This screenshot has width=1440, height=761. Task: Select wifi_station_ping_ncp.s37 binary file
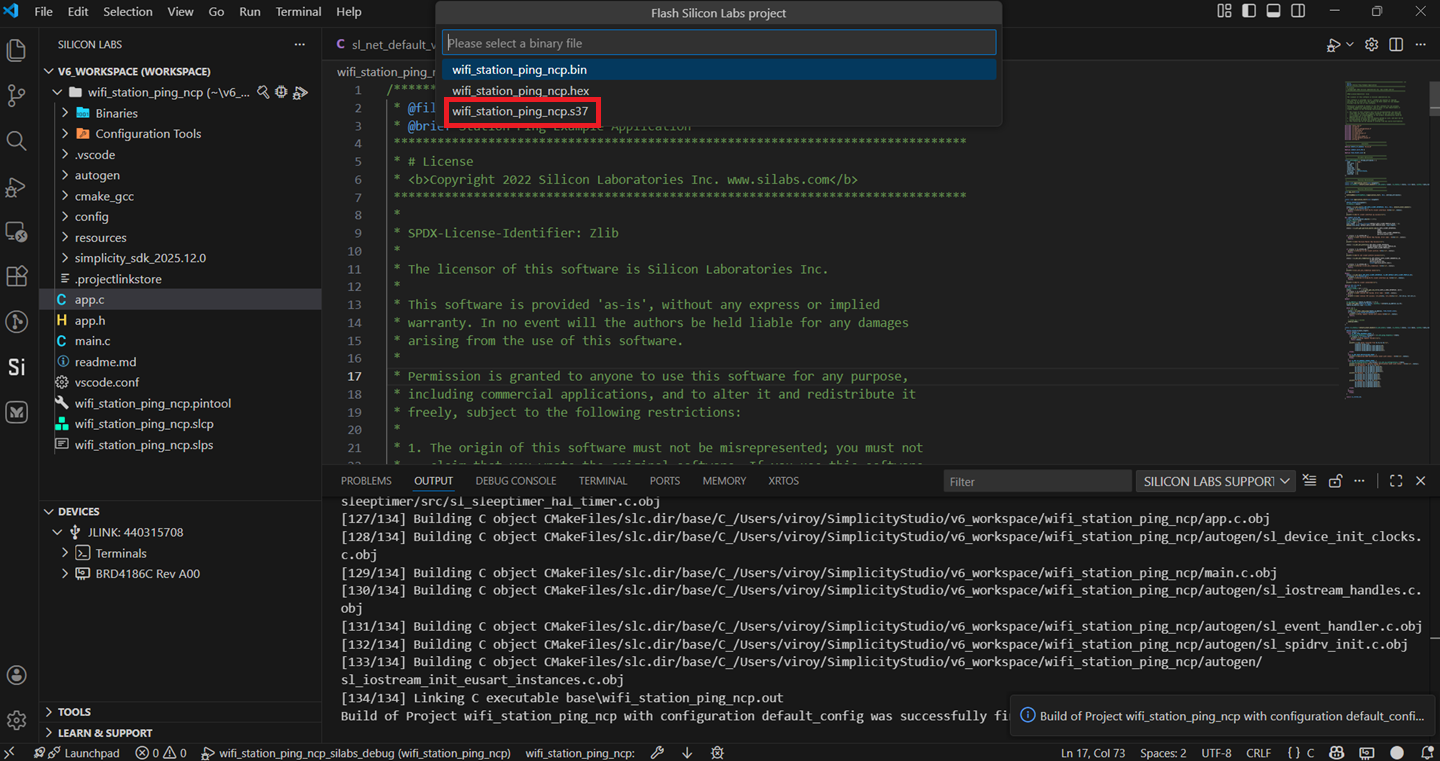[x=522, y=111]
